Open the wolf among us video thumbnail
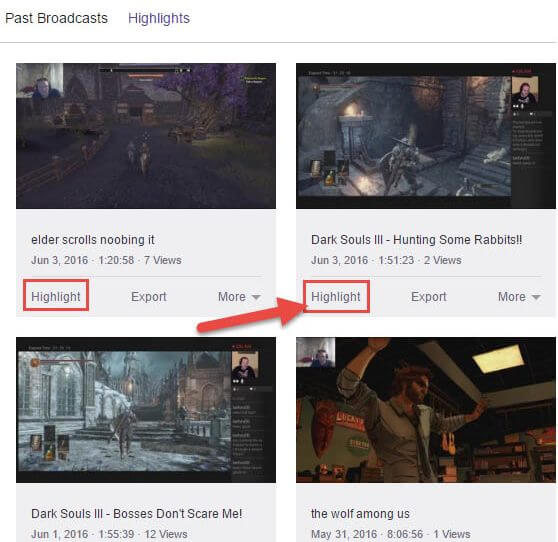This screenshot has height=542, width=558. 426,410
